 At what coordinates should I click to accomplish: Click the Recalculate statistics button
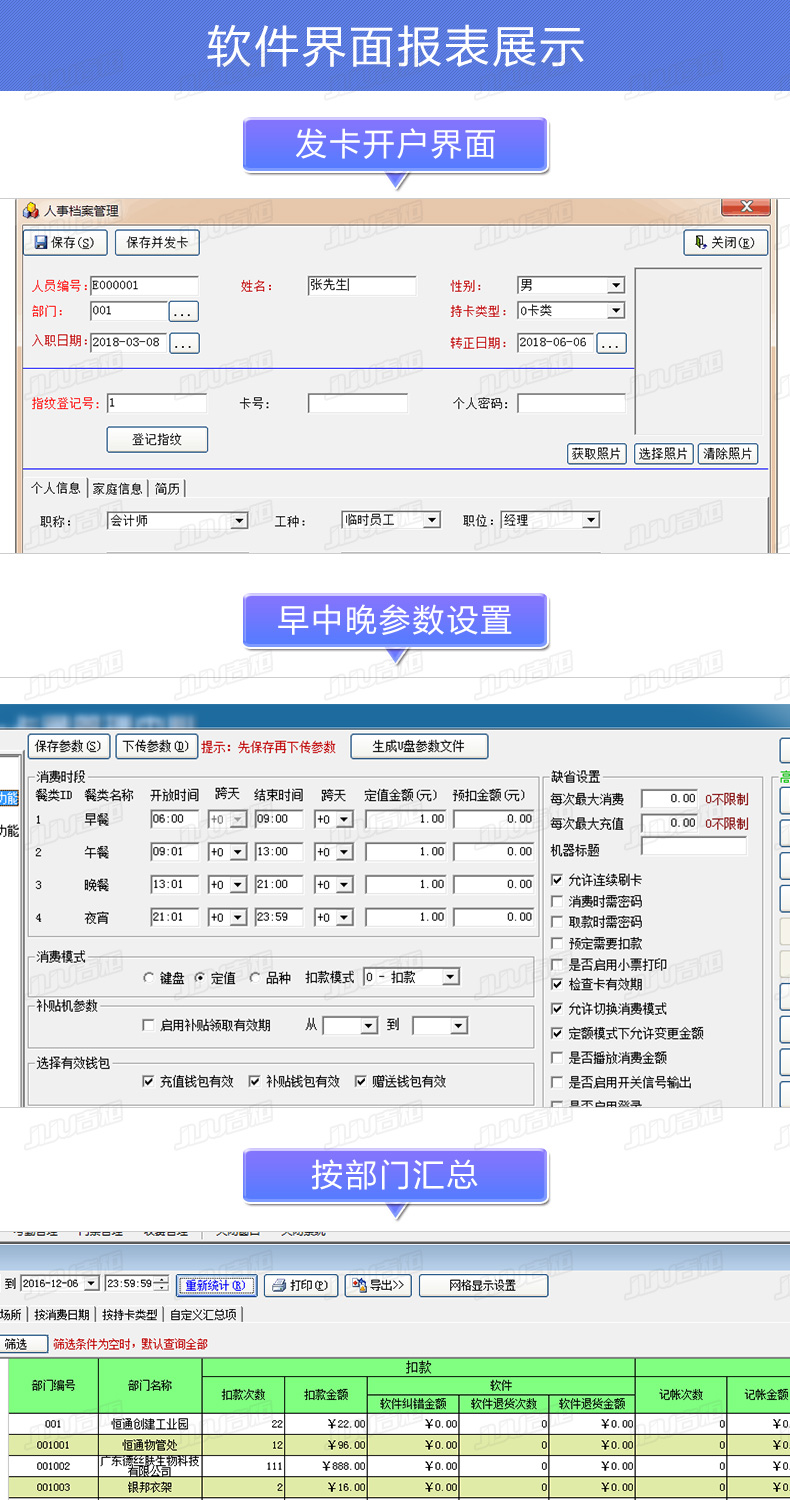click(217, 1285)
